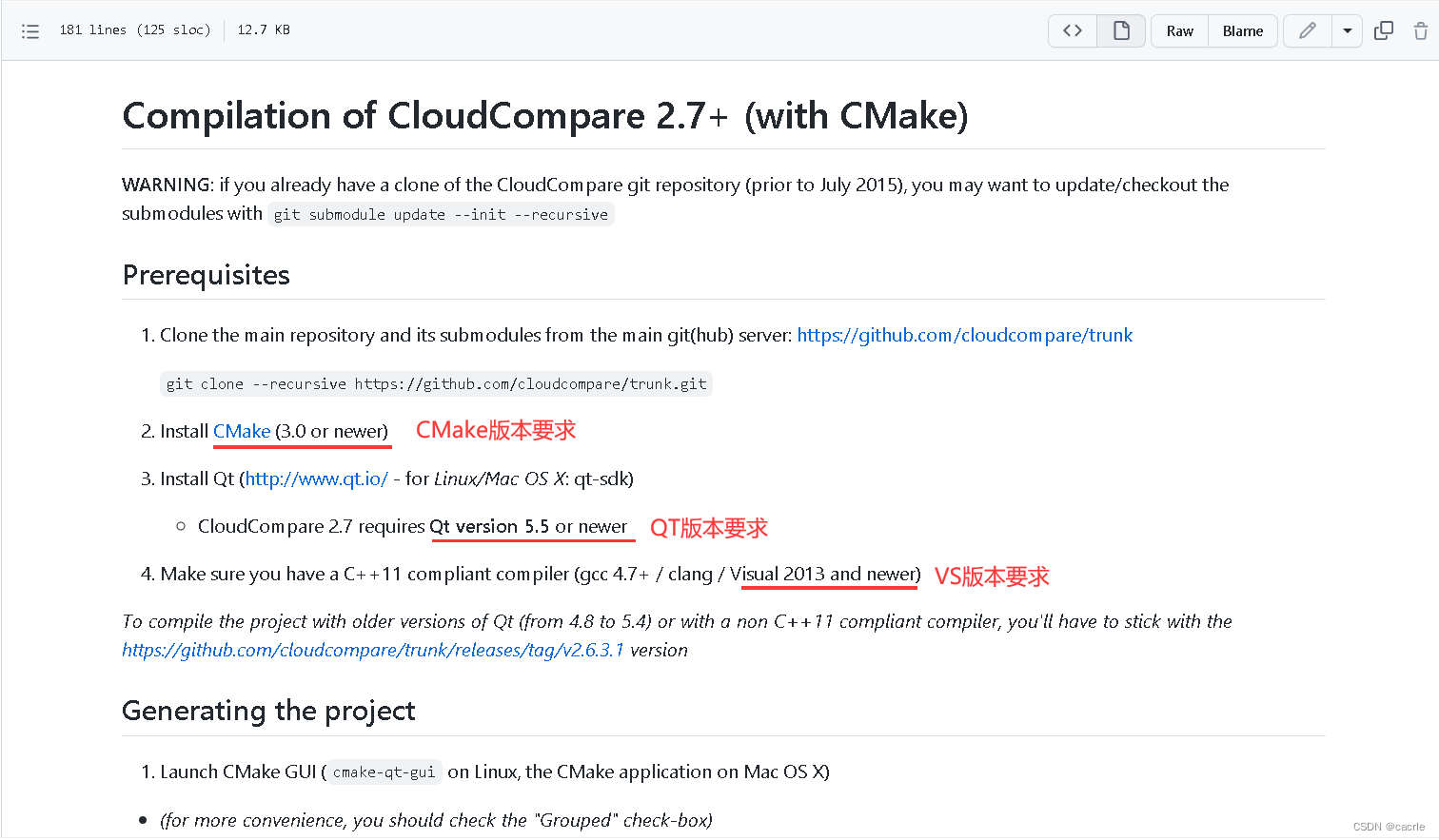Click the 181 lines file stats text
The image size is (1439, 840).
(134, 29)
